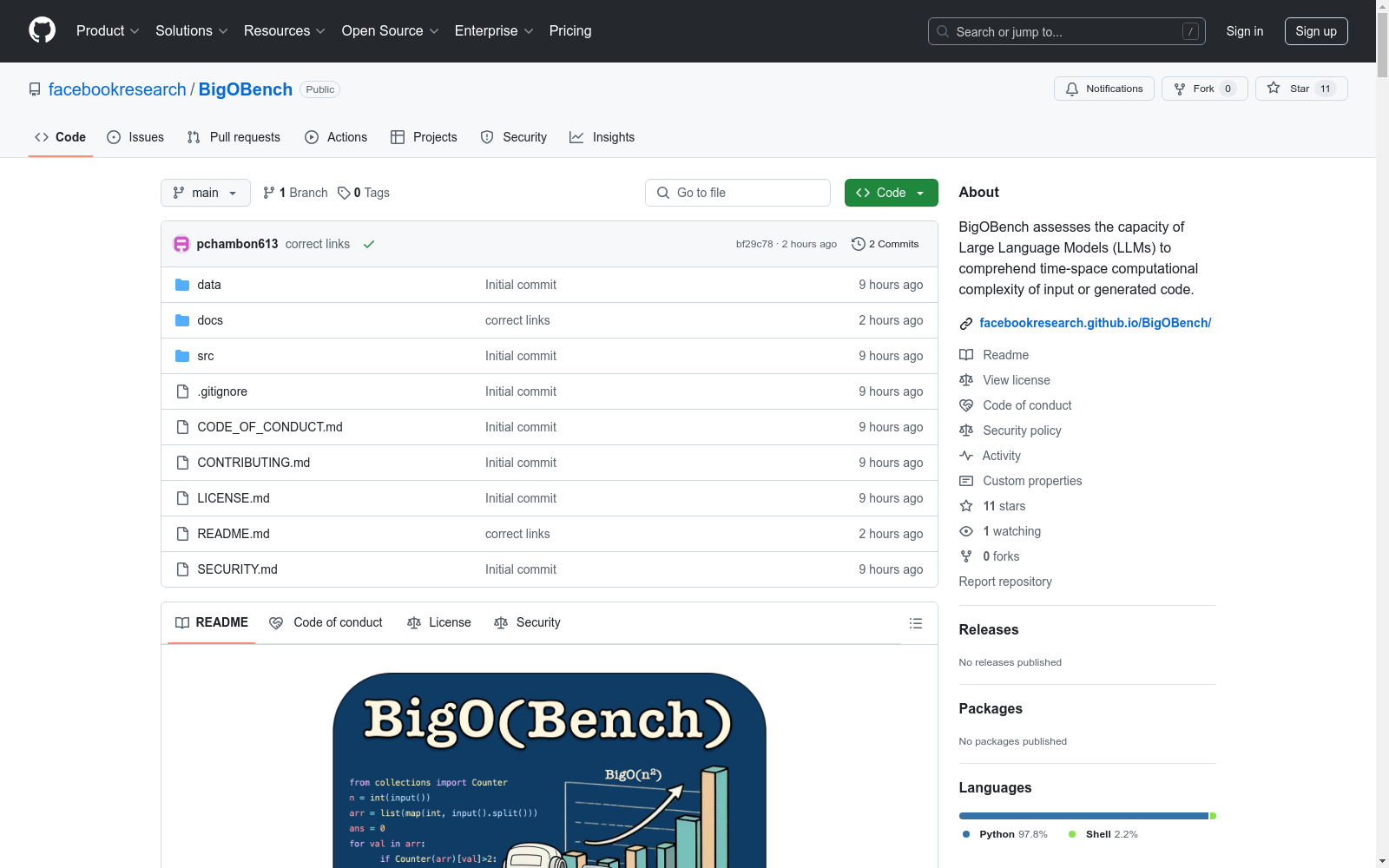Open the main branch selector dropdown
Viewport: 1389px width, 868px height.
coord(206,193)
